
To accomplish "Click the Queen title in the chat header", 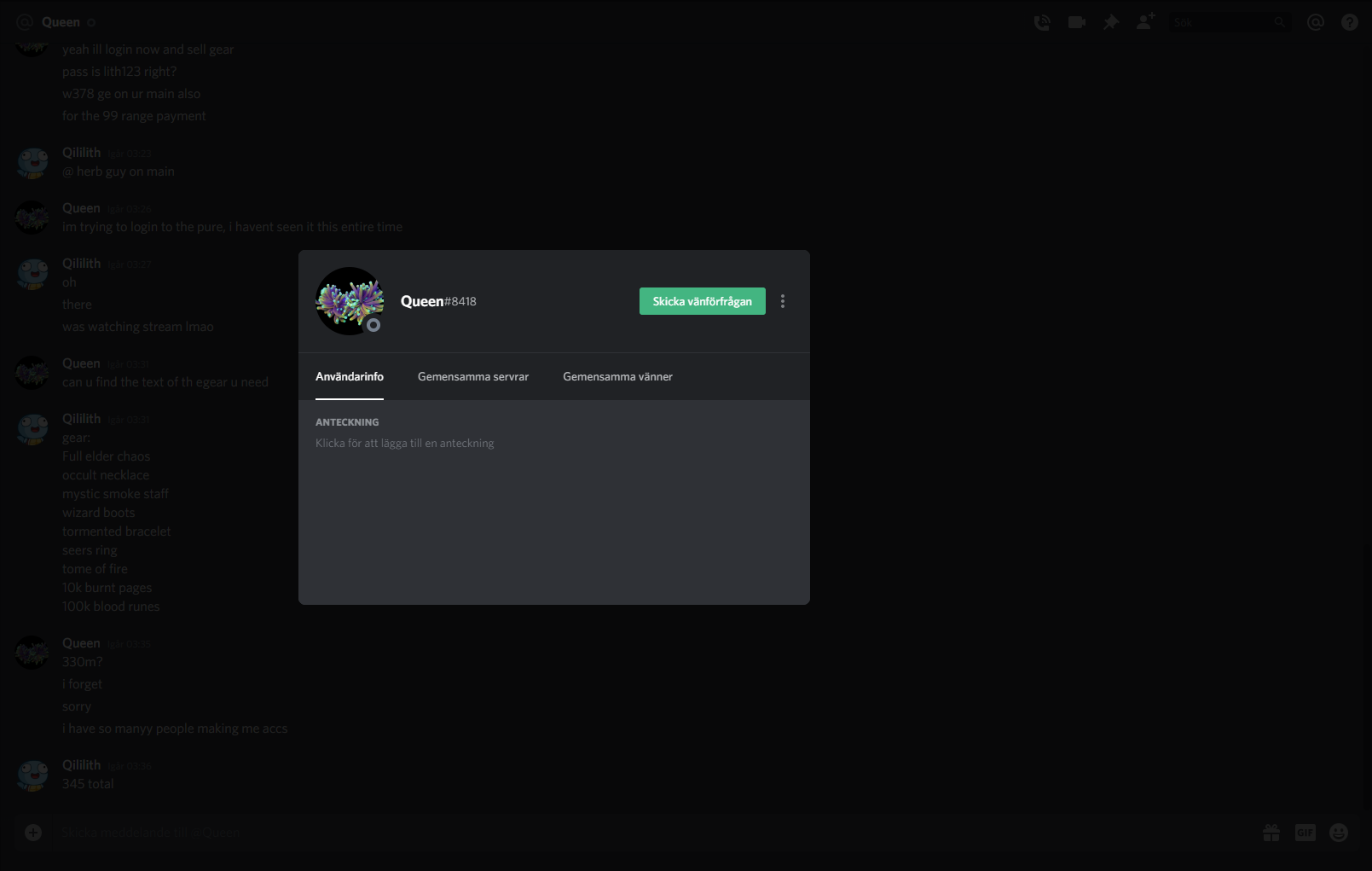I will [61, 22].
